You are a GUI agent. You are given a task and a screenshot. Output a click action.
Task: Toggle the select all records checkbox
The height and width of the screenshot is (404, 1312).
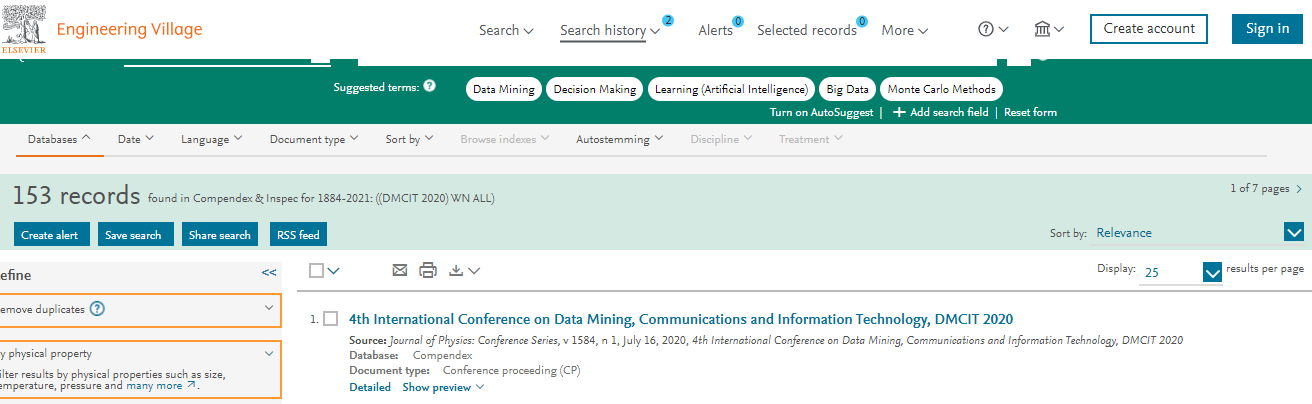click(317, 270)
